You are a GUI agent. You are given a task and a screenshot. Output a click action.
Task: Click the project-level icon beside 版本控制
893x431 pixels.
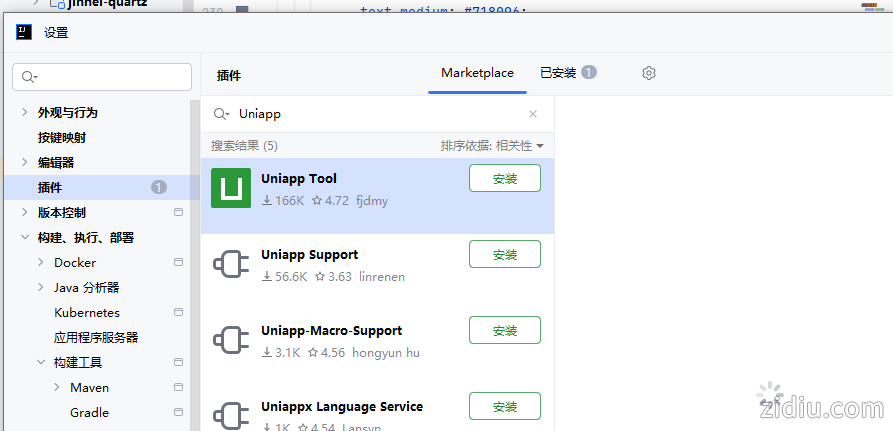[x=178, y=212]
